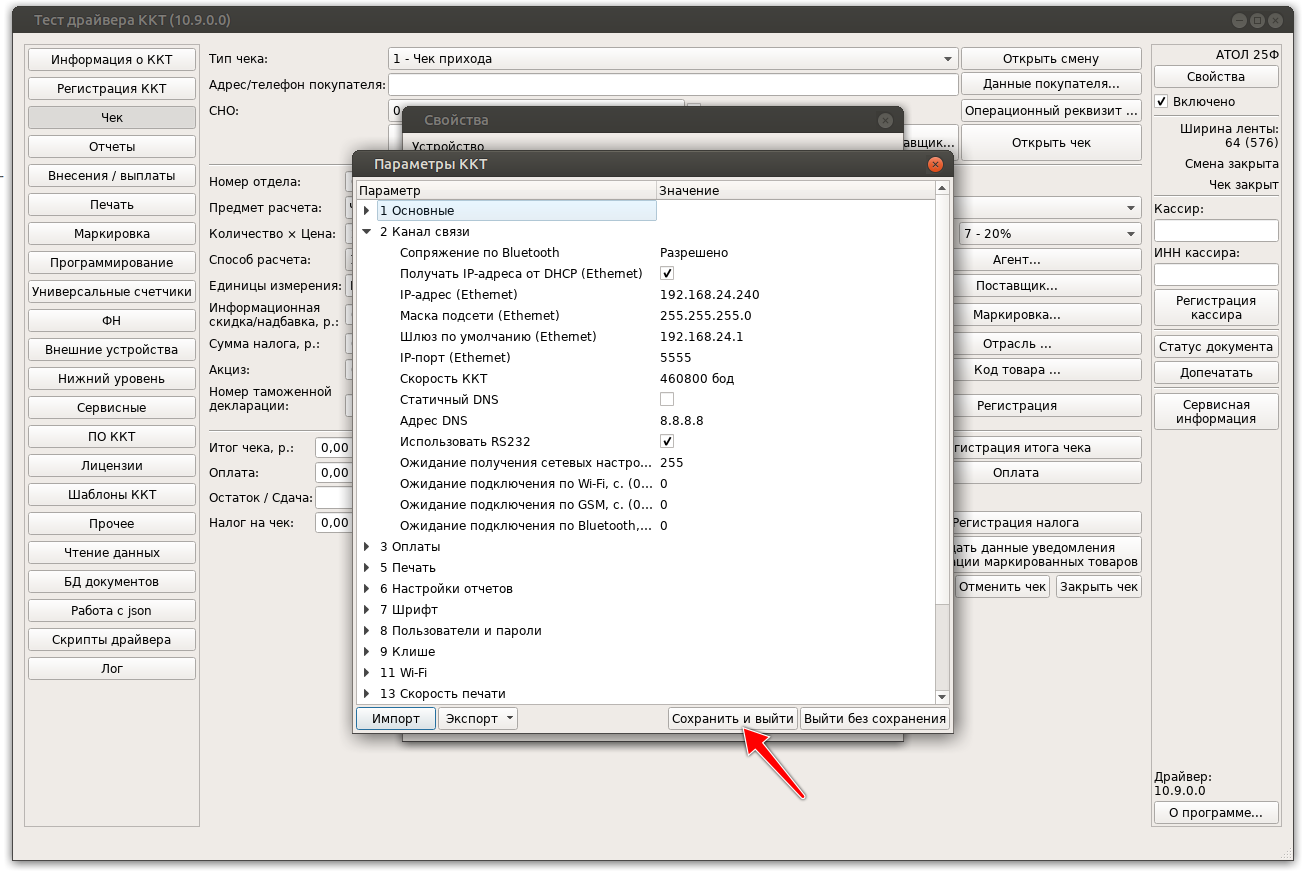Open 'Свойства' in right panel
Screen dimensions: 1302x871
[1216, 77]
